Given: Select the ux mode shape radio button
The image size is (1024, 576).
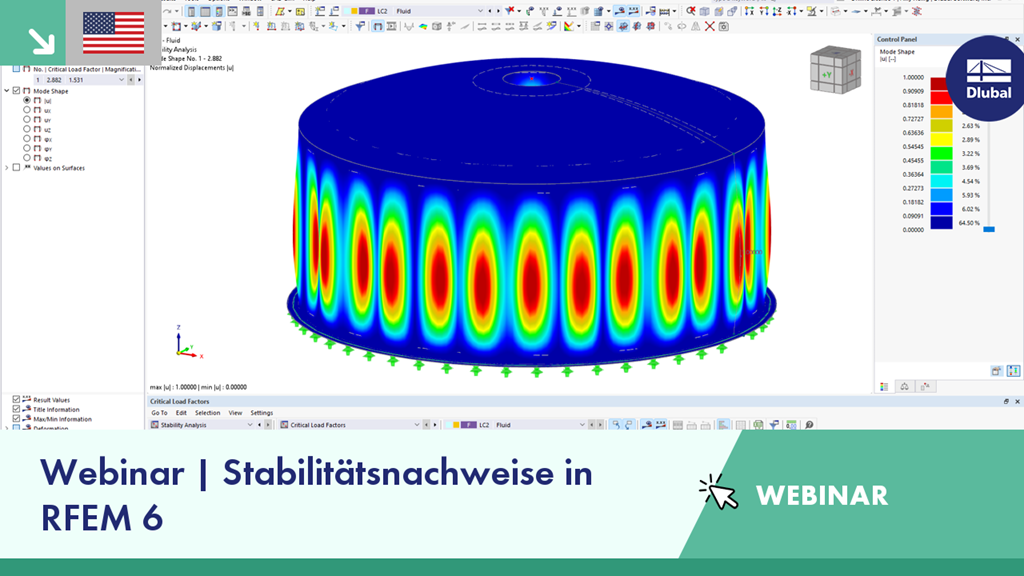Looking at the screenshot, I should pyautogui.click(x=27, y=110).
